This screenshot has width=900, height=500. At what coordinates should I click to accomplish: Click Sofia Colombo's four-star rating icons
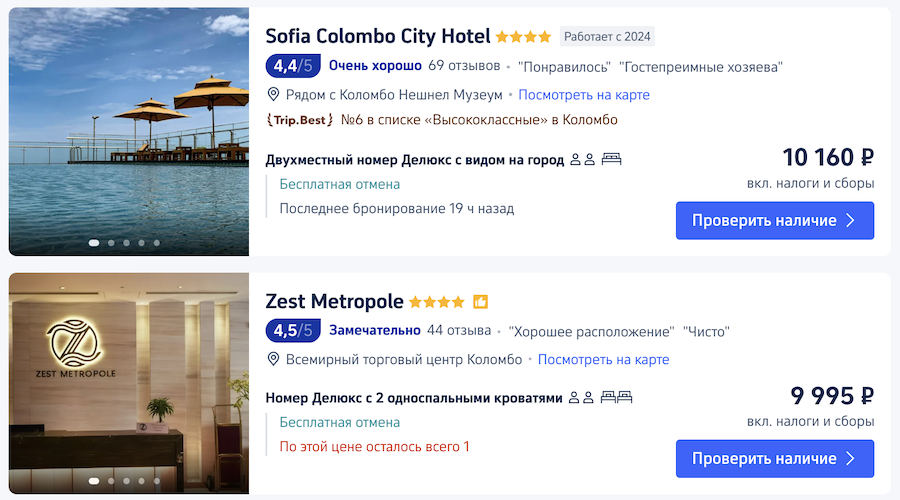523,37
